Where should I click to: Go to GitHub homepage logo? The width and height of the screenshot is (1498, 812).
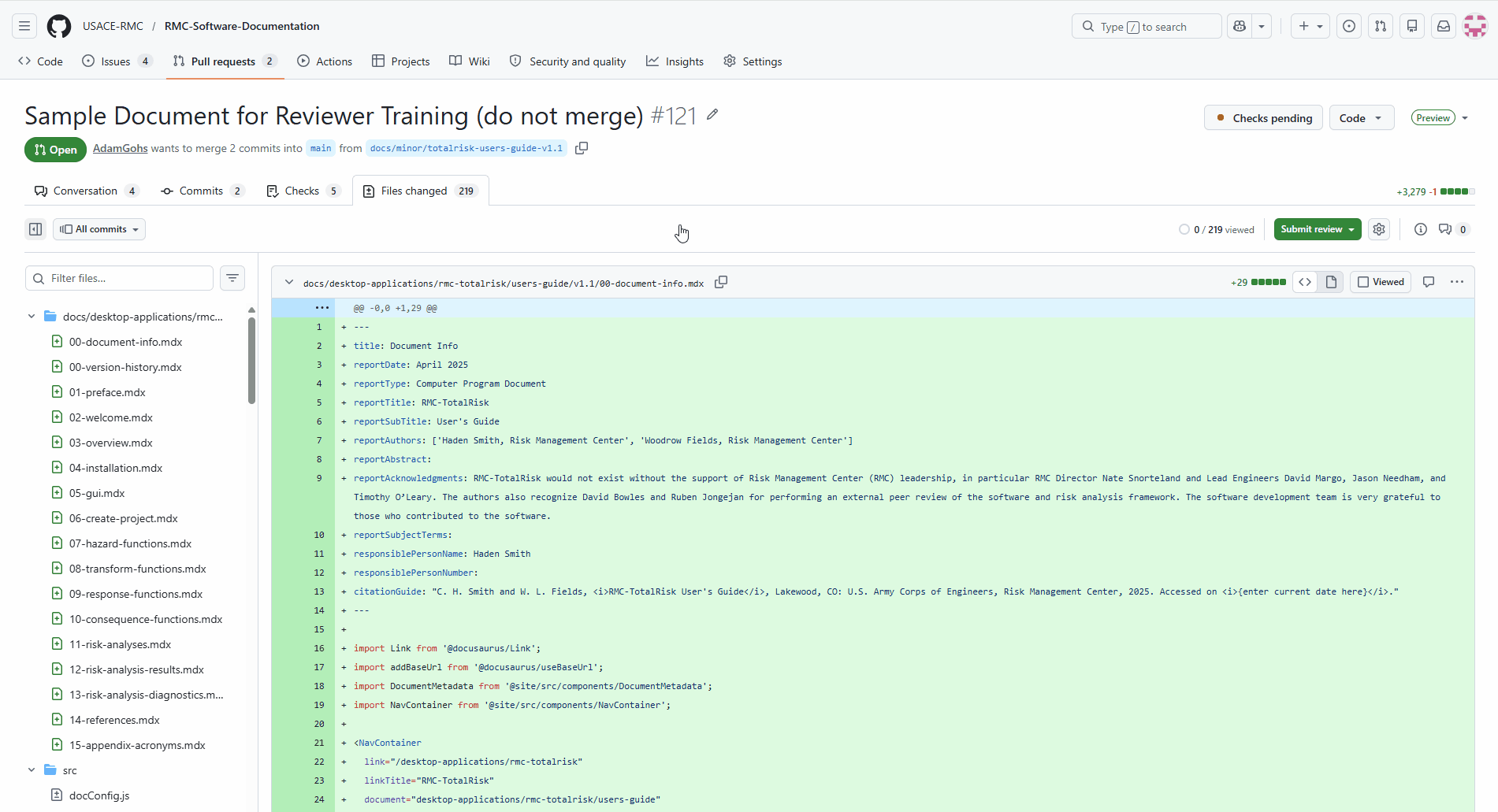pyautogui.click(x=59, y=26)
